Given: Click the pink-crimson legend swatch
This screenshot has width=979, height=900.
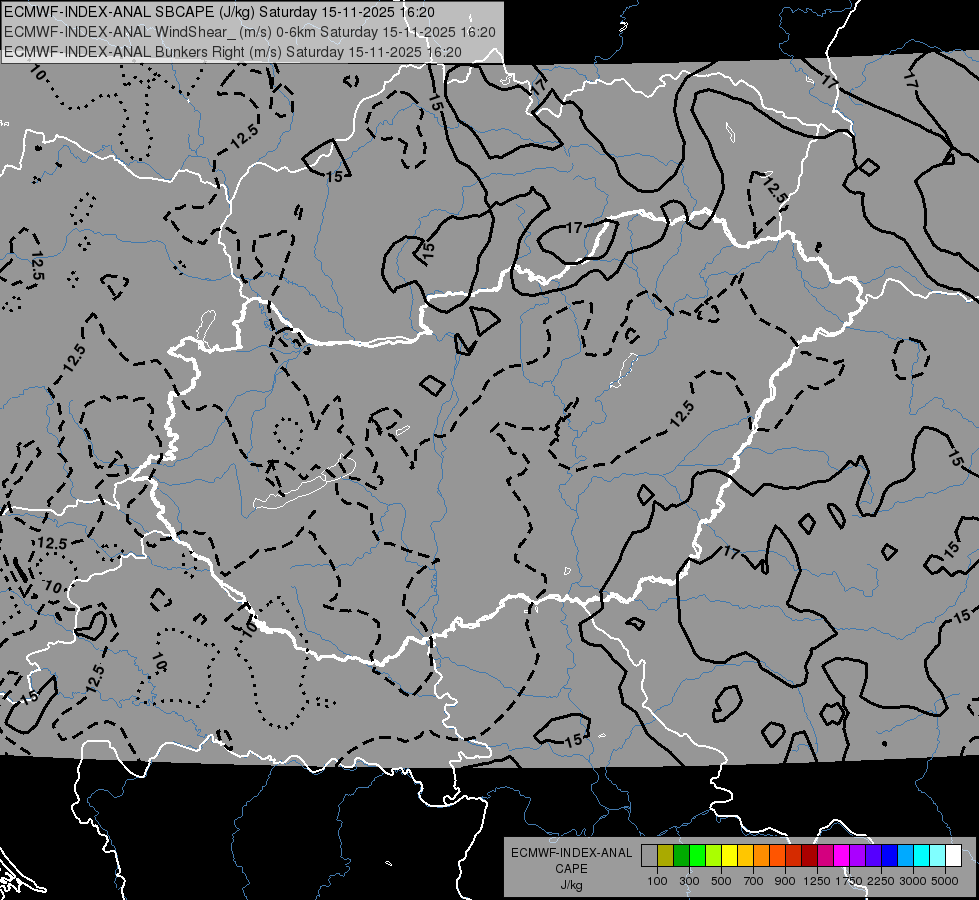Looking at the screenshot, I should [825, 855].
